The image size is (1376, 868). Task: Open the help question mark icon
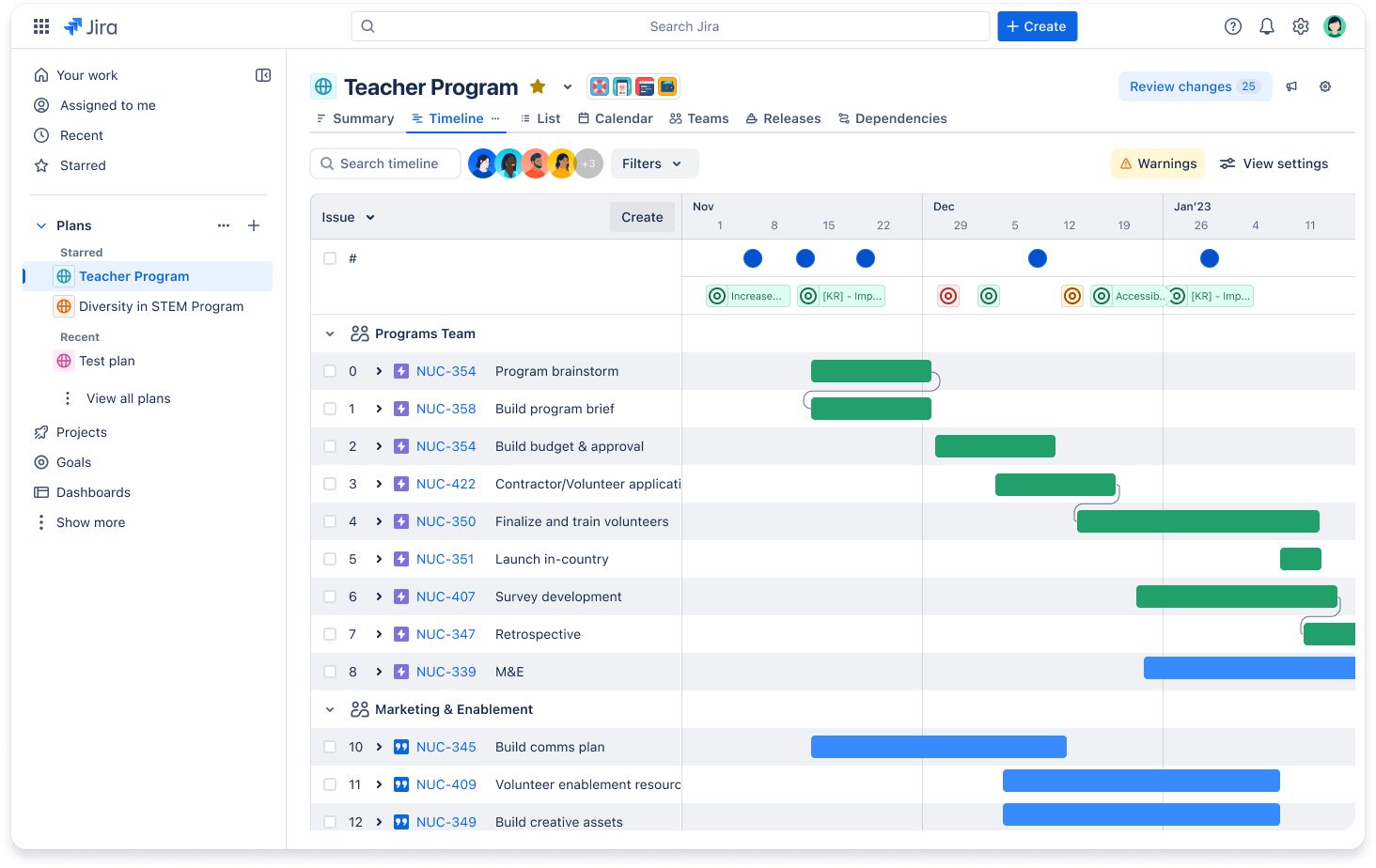point(1233,26)
